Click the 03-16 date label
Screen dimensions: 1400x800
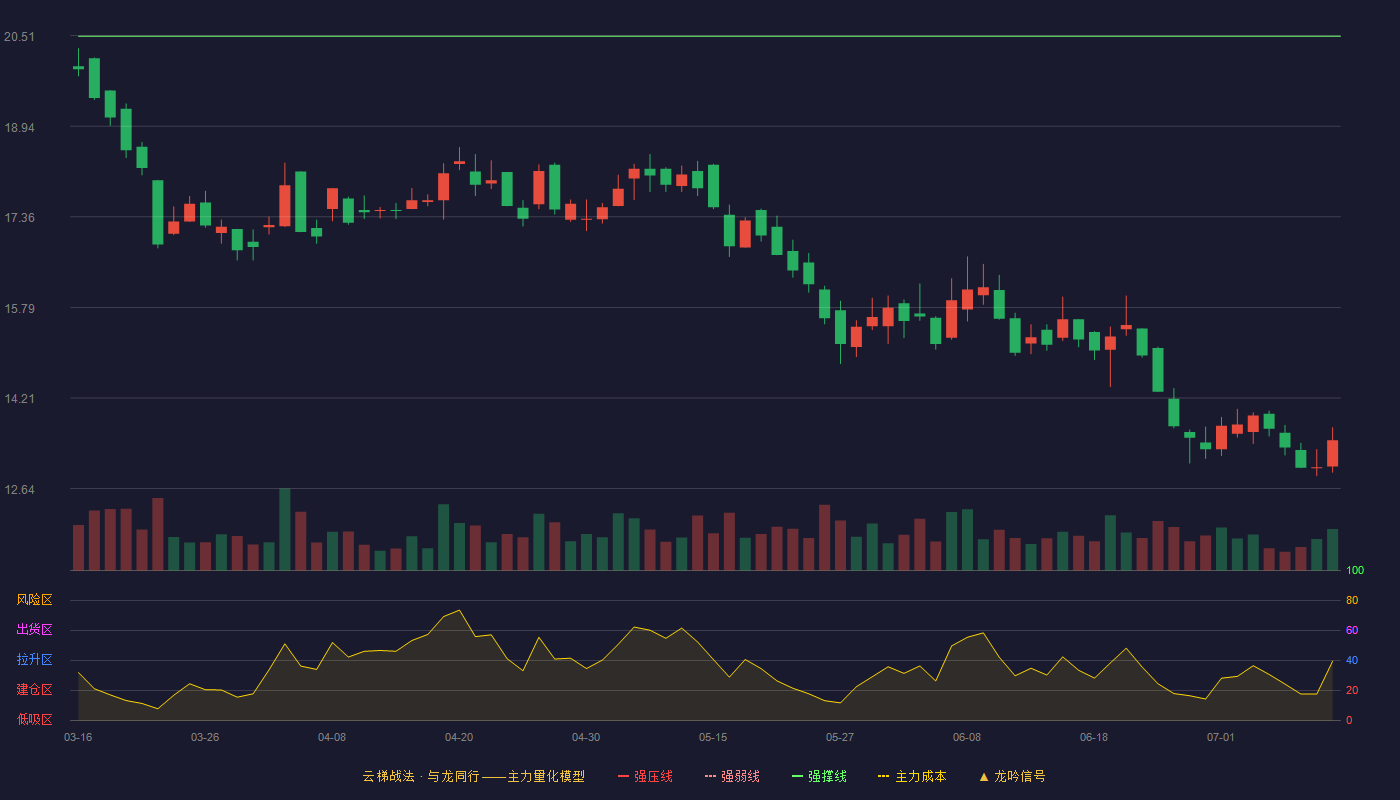[x=78, y=737]
